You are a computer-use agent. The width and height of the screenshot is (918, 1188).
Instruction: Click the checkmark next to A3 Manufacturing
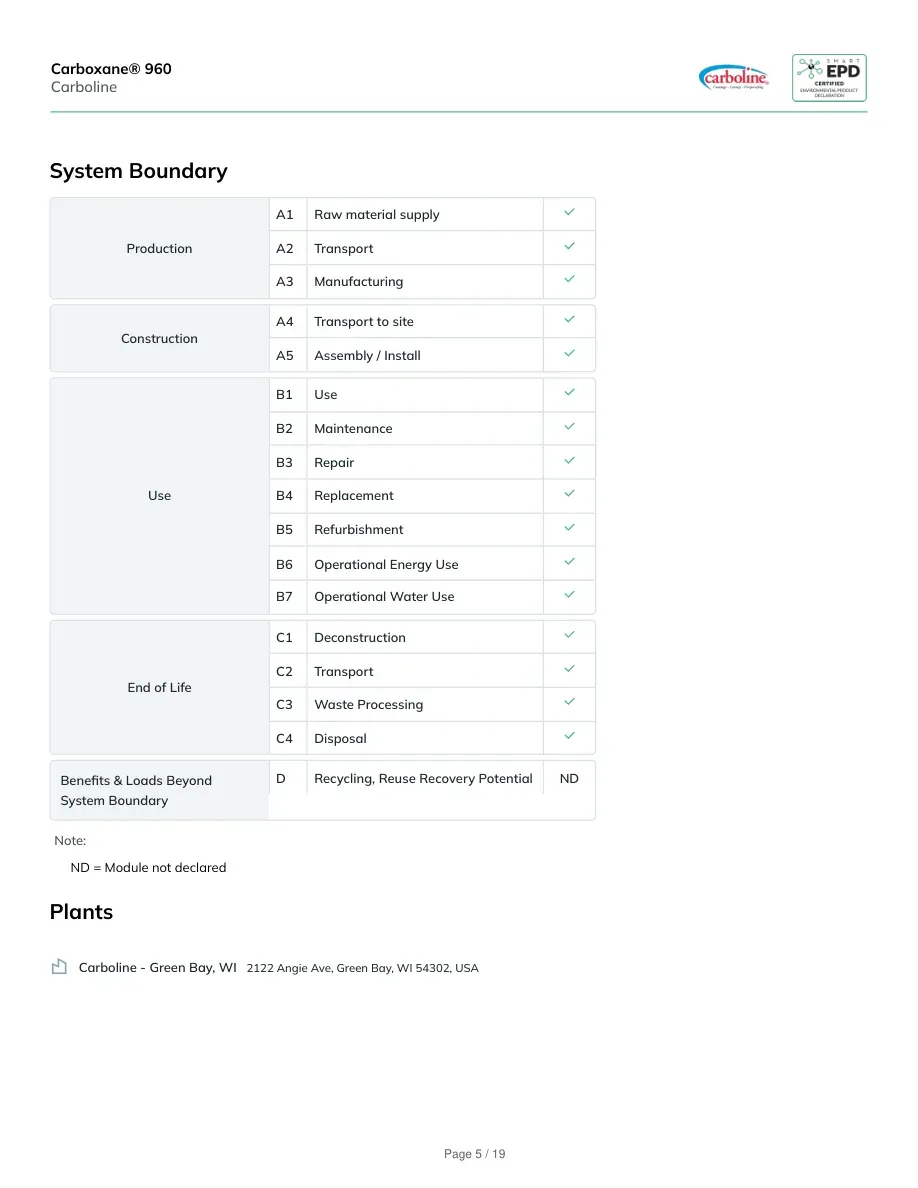[569, 280]
